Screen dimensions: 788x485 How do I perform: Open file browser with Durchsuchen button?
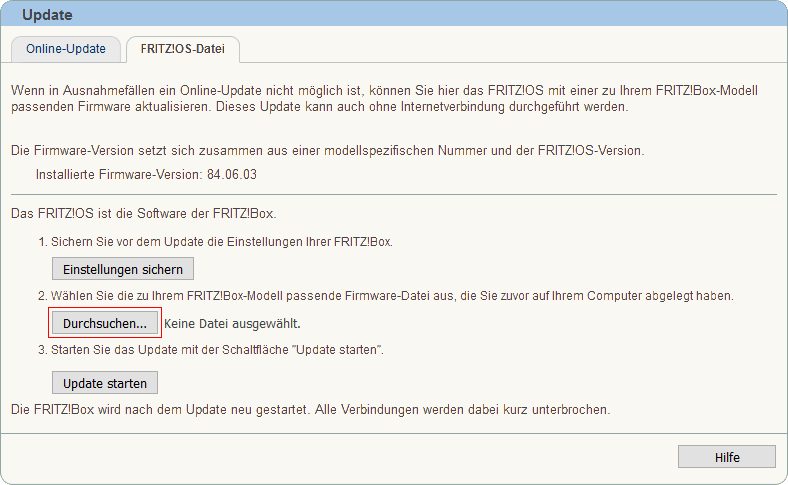click(x=105, y=323)
